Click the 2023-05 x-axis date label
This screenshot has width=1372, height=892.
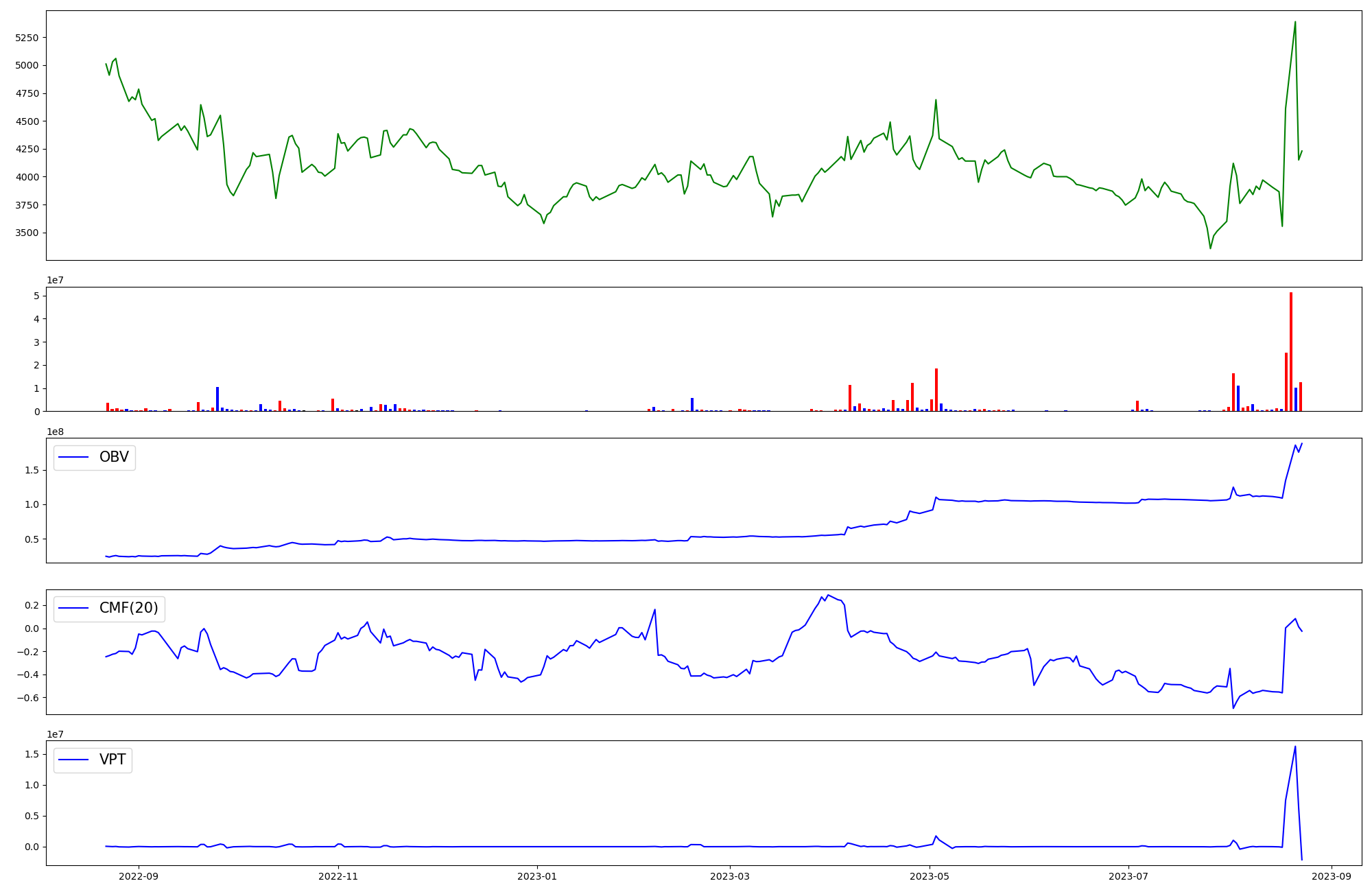[x=930, y=876]
